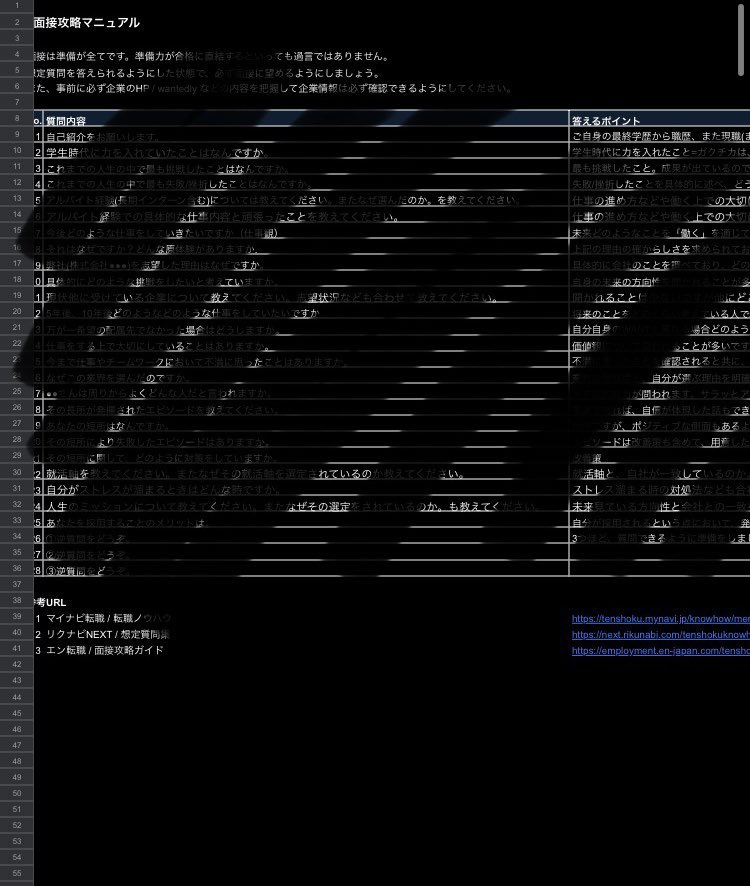
Task: Click the vertical scrollbar thumb
Action: click(740, 40)
